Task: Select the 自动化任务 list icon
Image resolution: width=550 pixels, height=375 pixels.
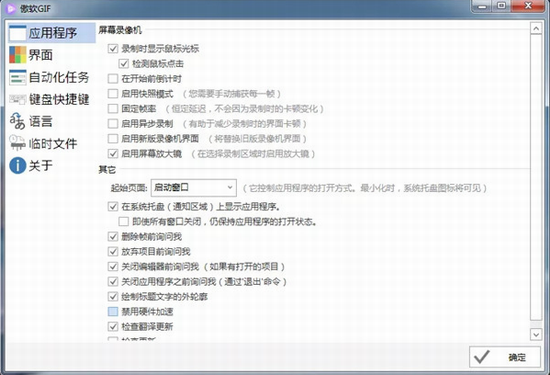Action: (18, 77)
